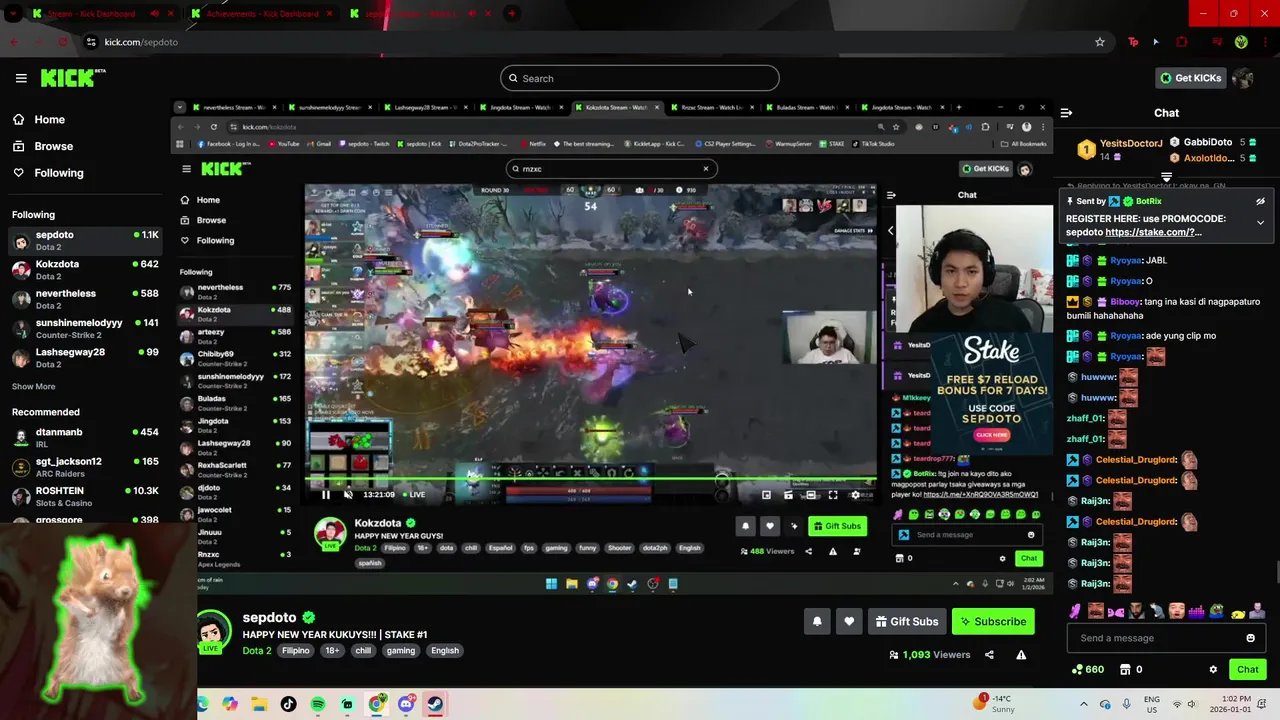Open the user profile avatar menu
The height and width of the screenshot is (720, 1280).
pos(1243,78)
